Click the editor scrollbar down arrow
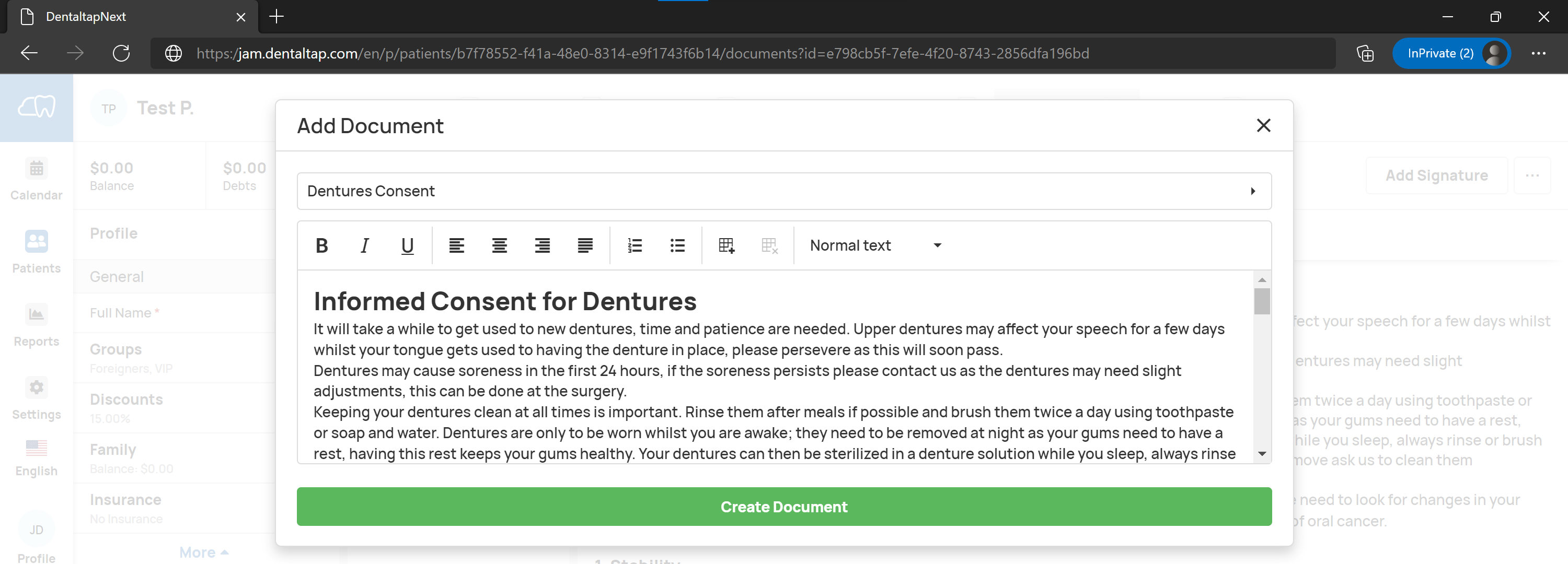 [x=1262, y=454]
